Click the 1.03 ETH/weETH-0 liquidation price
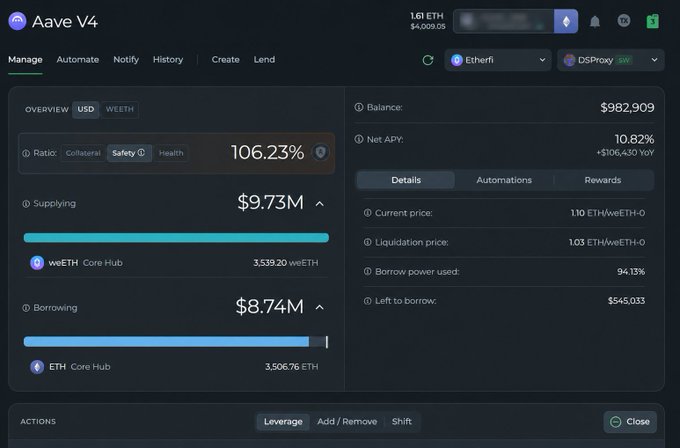This screenshot has width=680, height=448. pos(607,242)
